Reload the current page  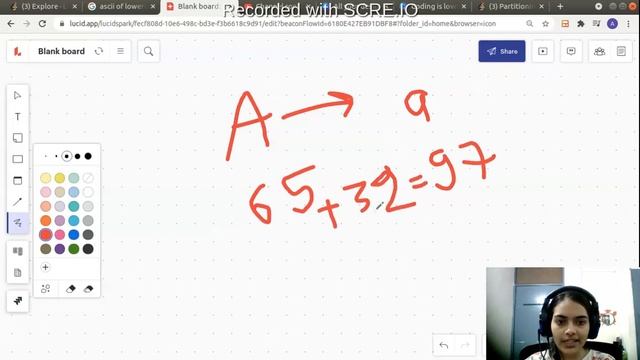tap(42, 24)
